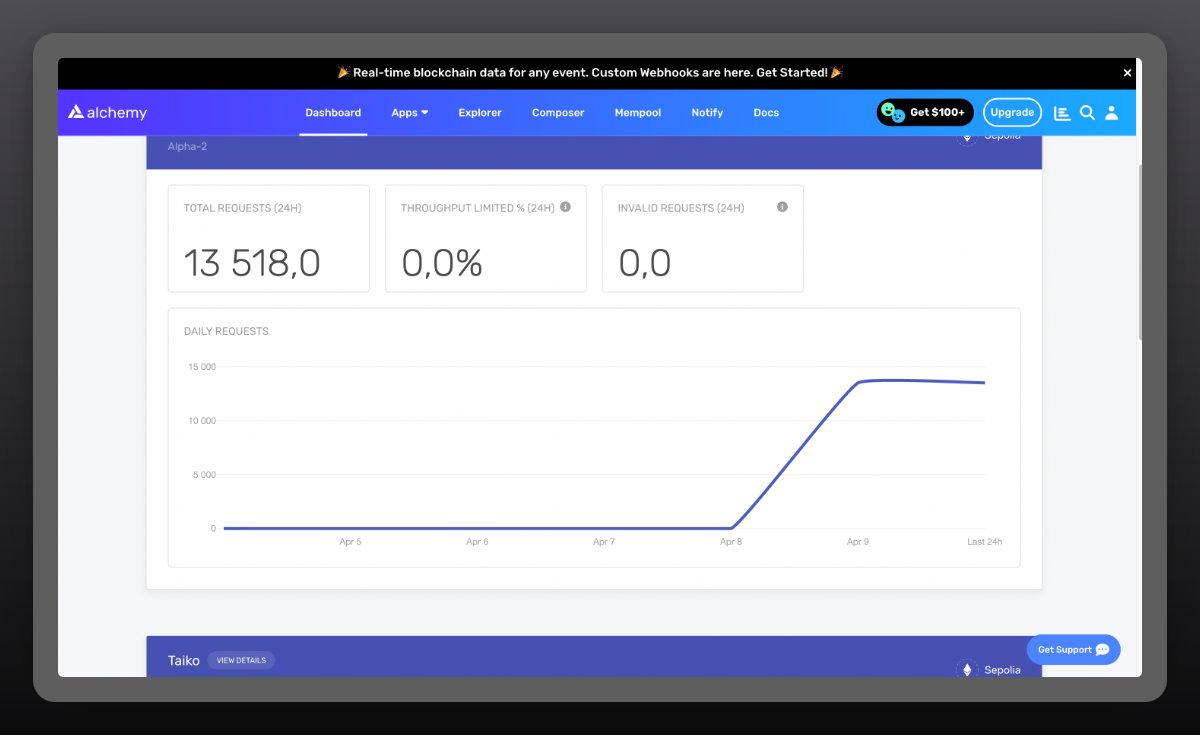
Task: Click the Get $100+ referral button
Action: click(925, 113)
